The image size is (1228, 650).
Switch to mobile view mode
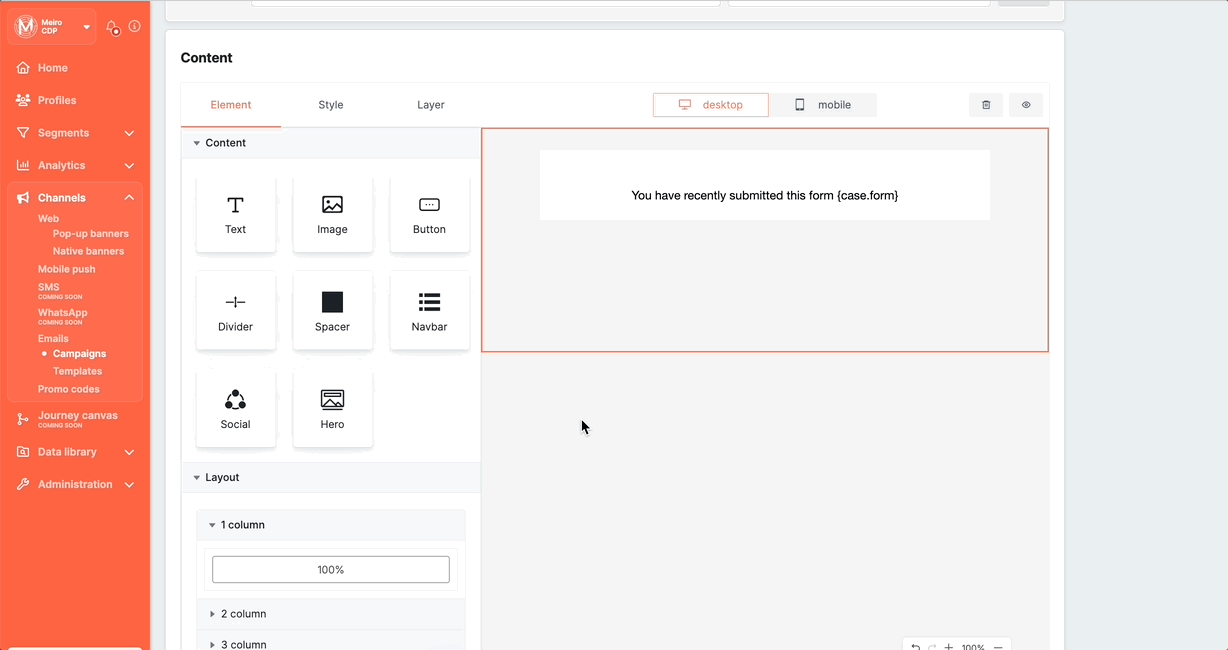point(823,105)
